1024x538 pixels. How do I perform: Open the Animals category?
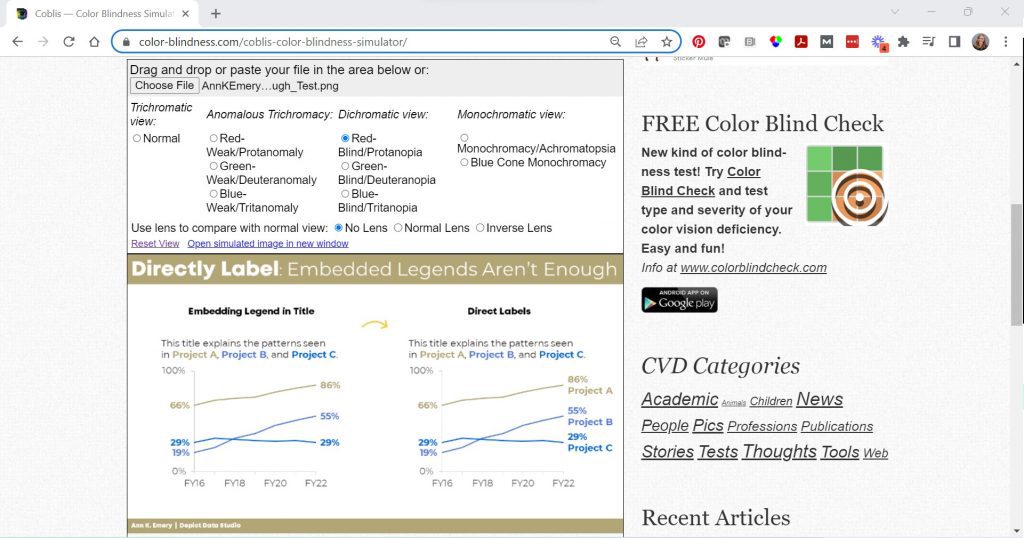point(733,403)
